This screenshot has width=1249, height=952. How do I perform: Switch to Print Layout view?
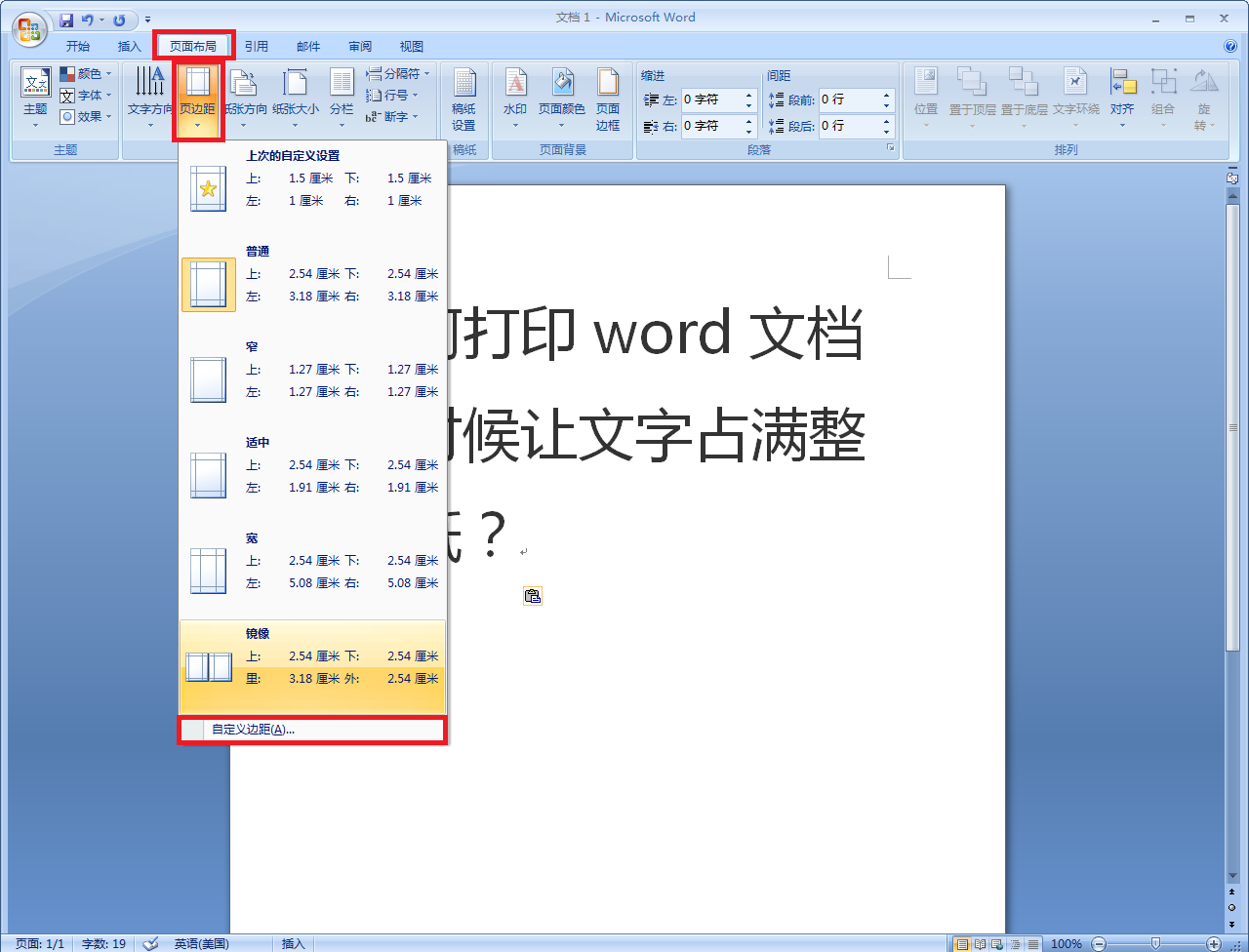963,944
